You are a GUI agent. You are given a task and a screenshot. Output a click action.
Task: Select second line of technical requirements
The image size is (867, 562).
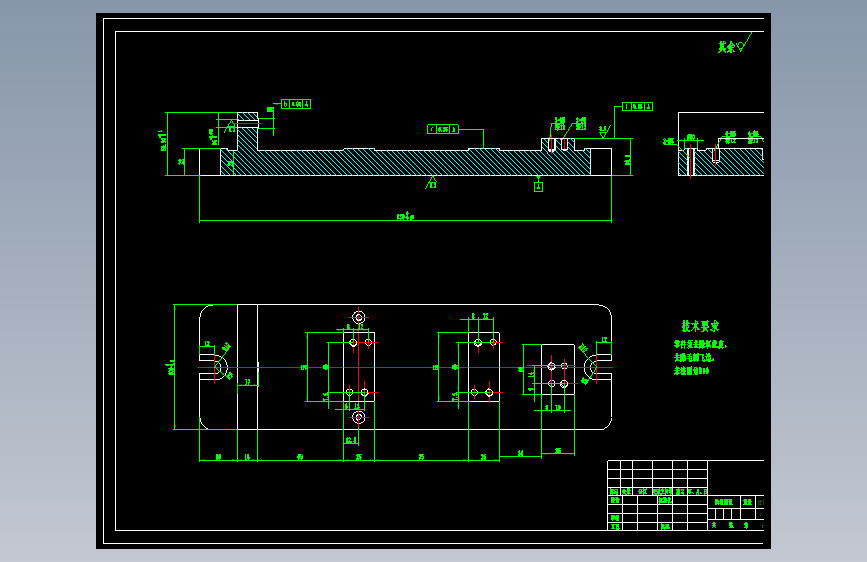point(694,358)
